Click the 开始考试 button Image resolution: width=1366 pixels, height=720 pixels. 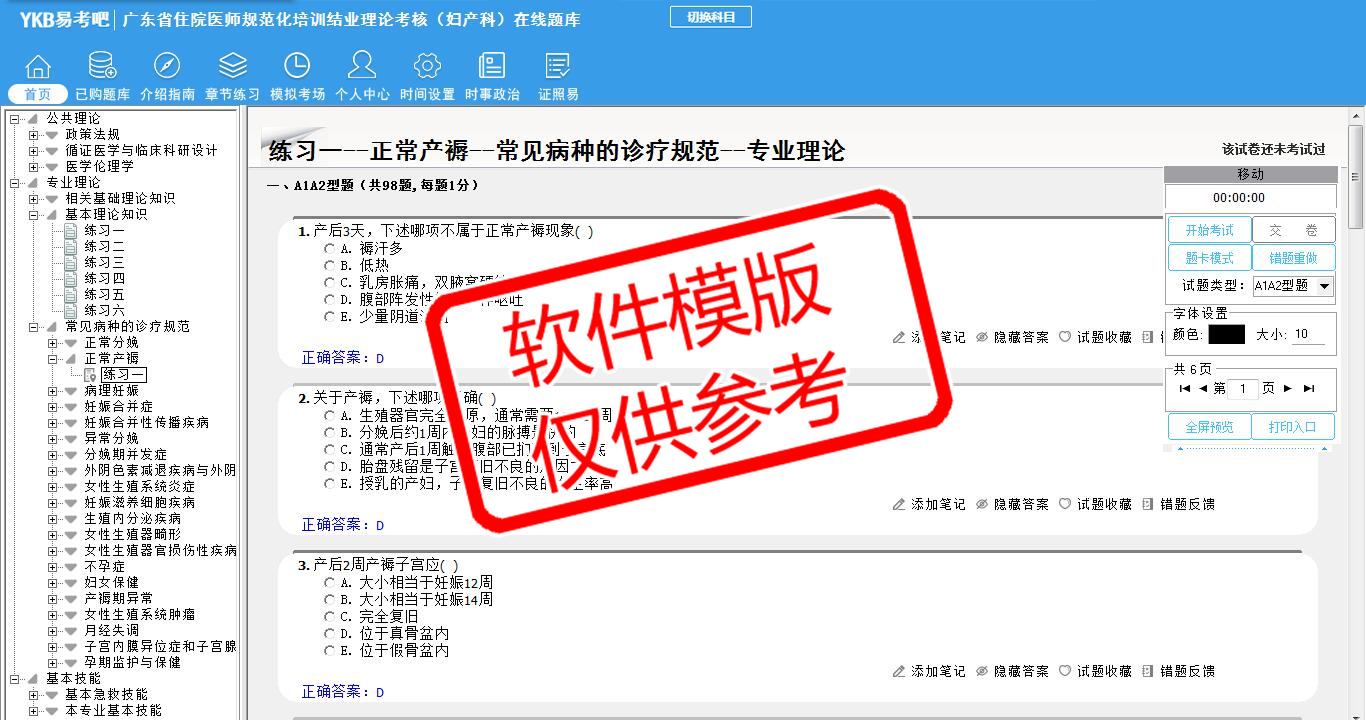tap(1209, 230)
